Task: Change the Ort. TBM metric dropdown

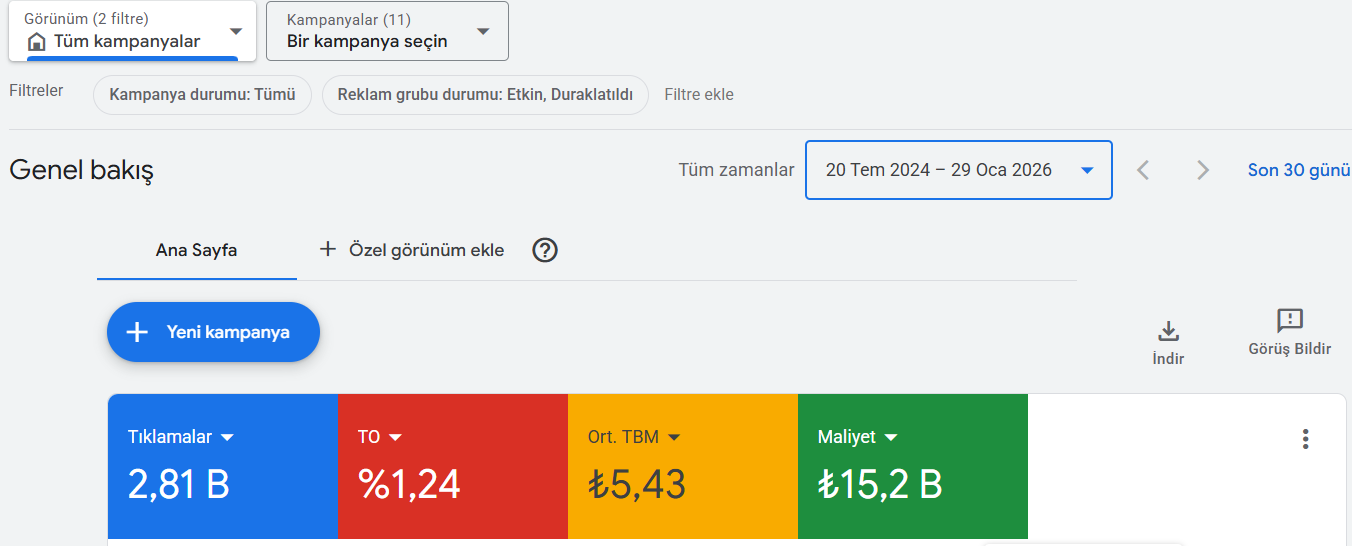Action: tap(674, 437)
